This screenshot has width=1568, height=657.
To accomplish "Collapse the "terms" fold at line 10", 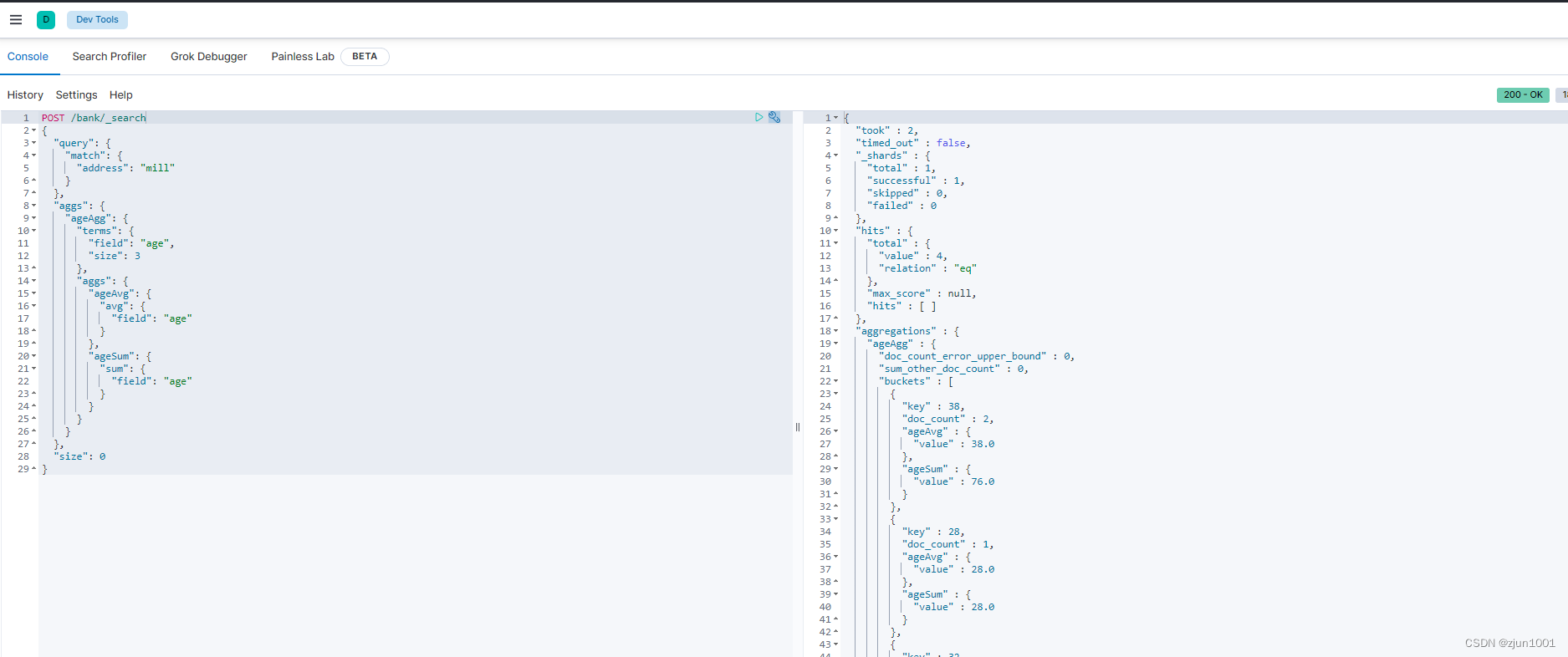I will (33, 231).
